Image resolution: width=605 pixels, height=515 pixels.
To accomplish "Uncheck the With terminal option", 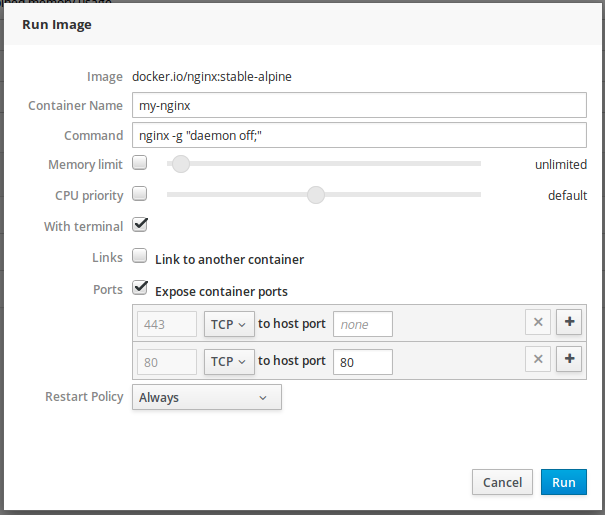I will [140, 225].
